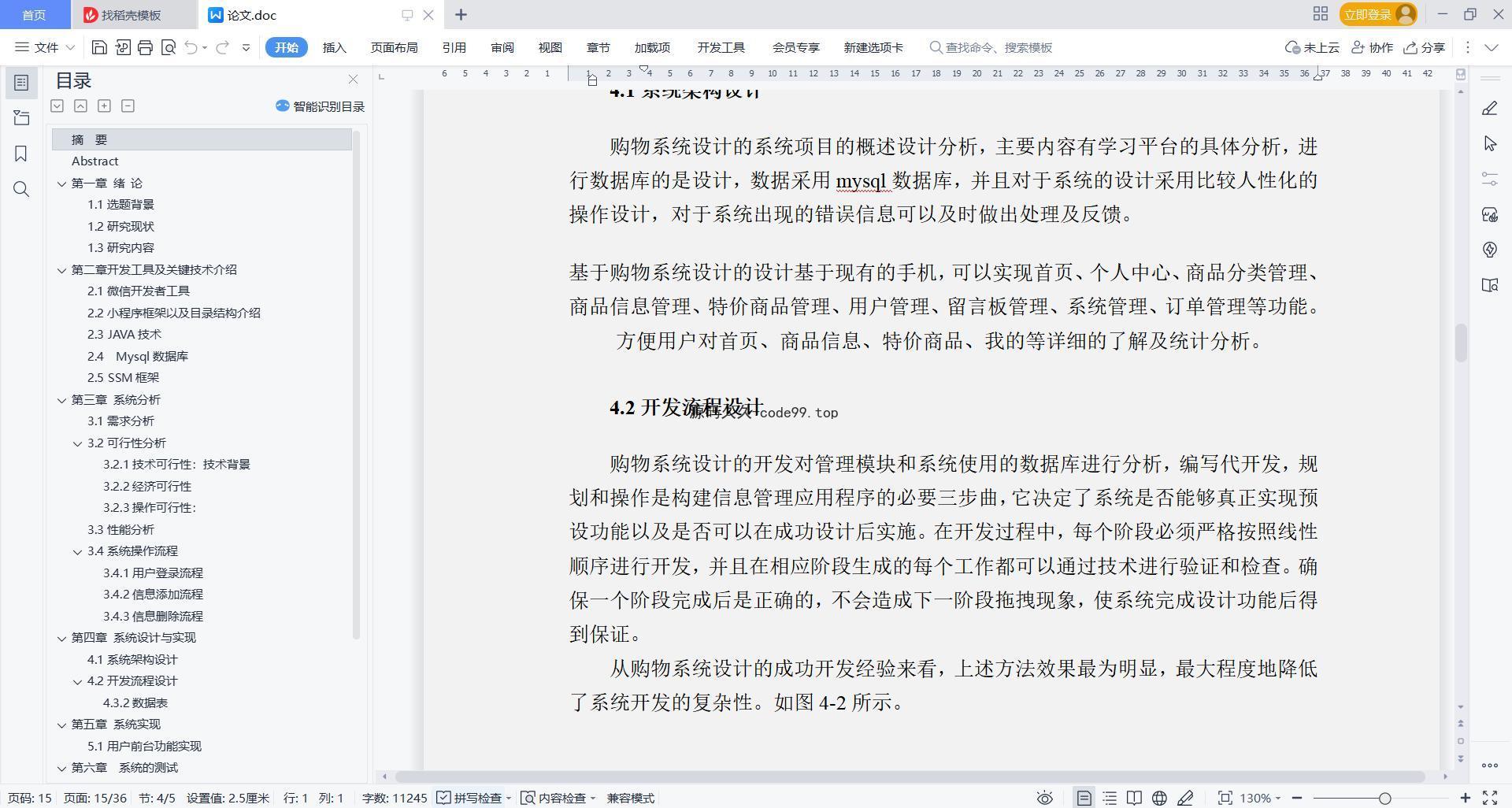Screen dimensions: 1512x808
Task: Click the Print icon
Action: point(145,47)
